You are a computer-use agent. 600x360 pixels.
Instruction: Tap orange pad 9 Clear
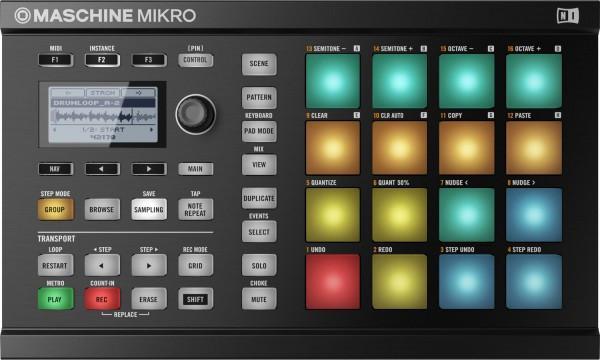coord(333,148)
